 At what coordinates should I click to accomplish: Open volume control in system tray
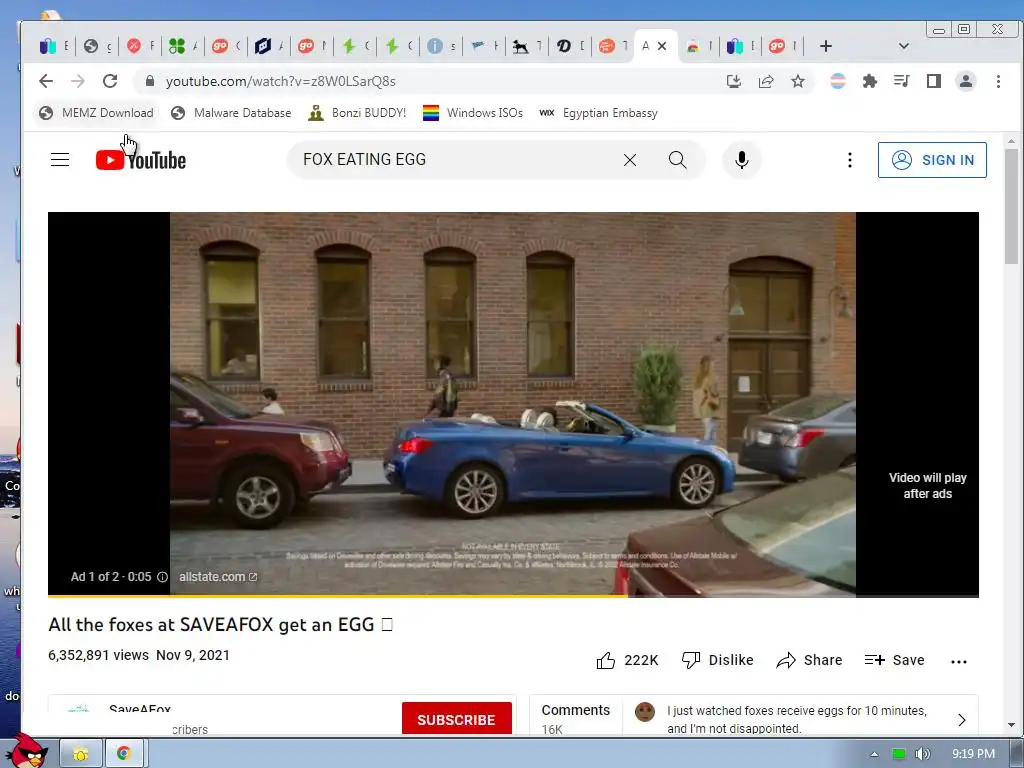pyautogui.click(x=922, y=754)
